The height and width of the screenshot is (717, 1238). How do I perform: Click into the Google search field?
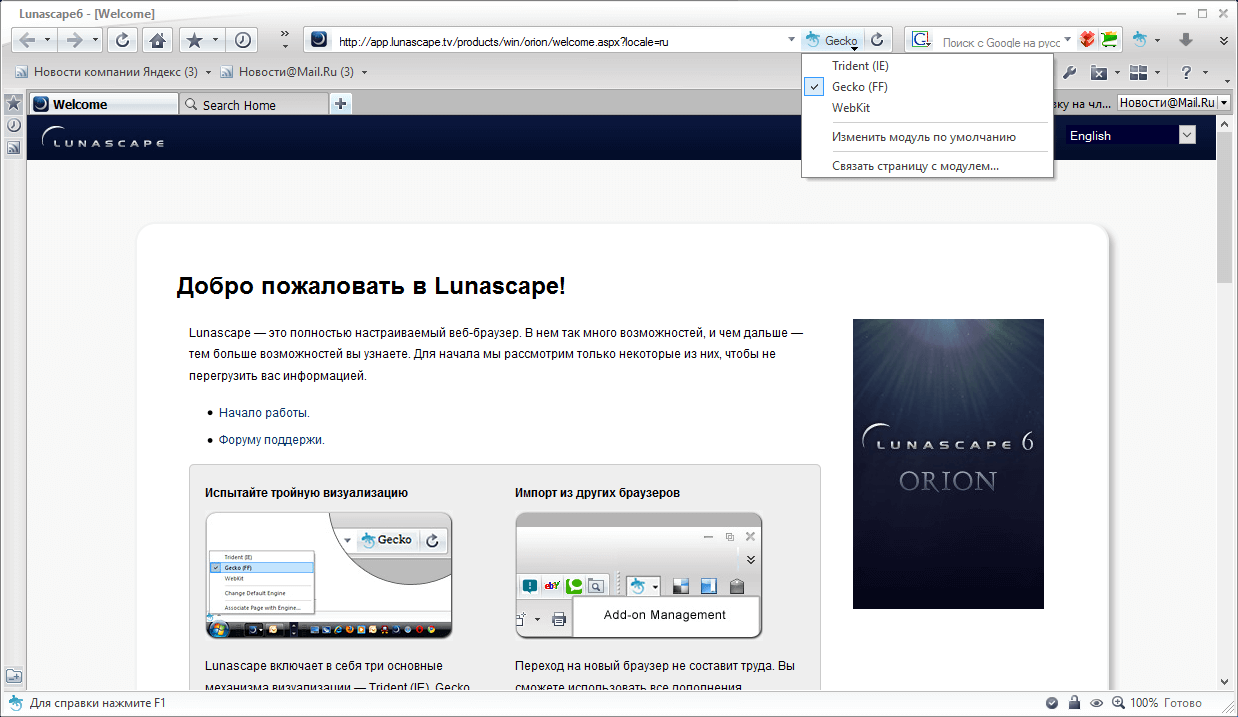click(1000, 42)
